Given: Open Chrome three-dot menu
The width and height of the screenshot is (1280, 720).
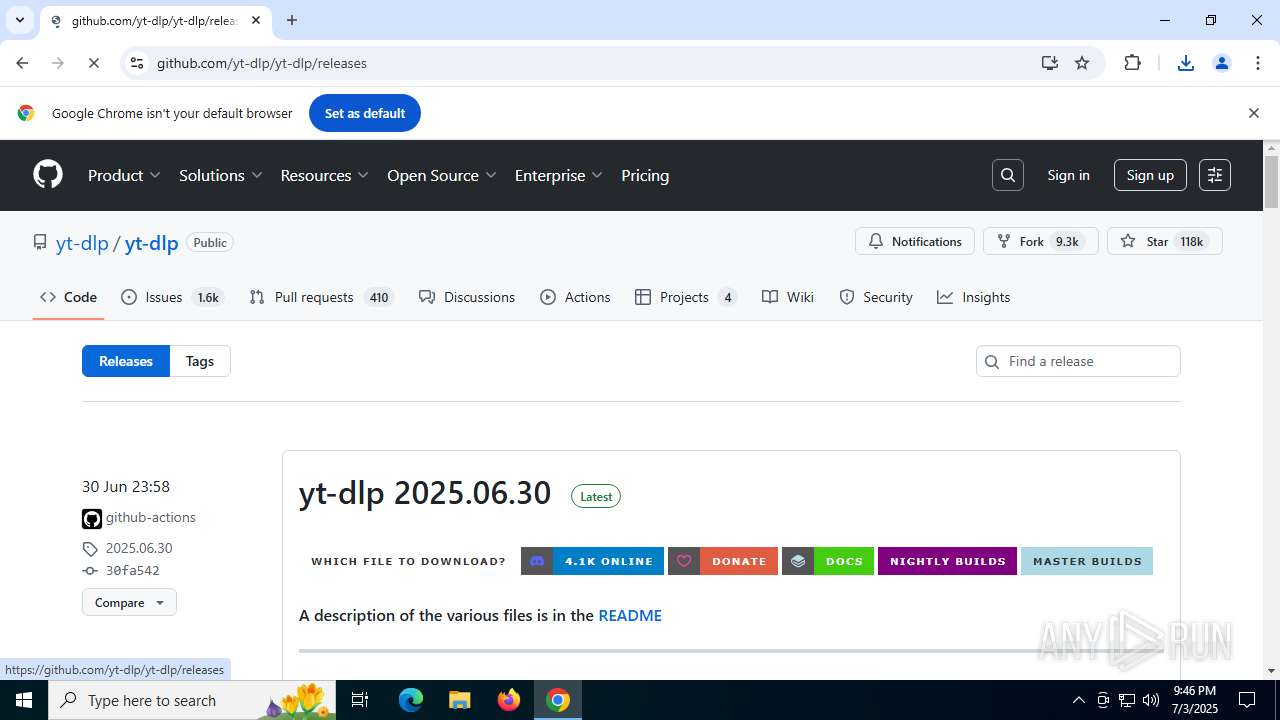Looking at the screenshot, I should point(1258,63).
